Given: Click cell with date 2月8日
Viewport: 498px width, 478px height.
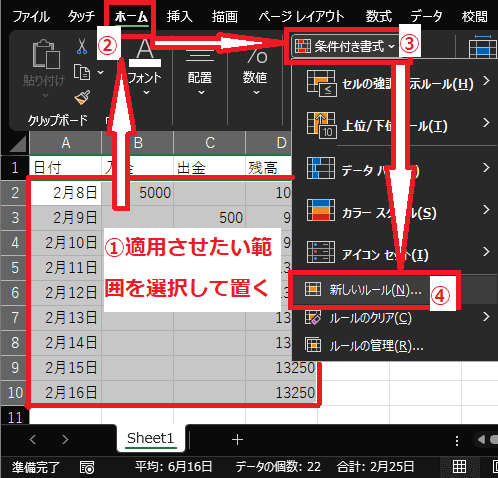Looking at the screenshot, I should pos(65,193).
